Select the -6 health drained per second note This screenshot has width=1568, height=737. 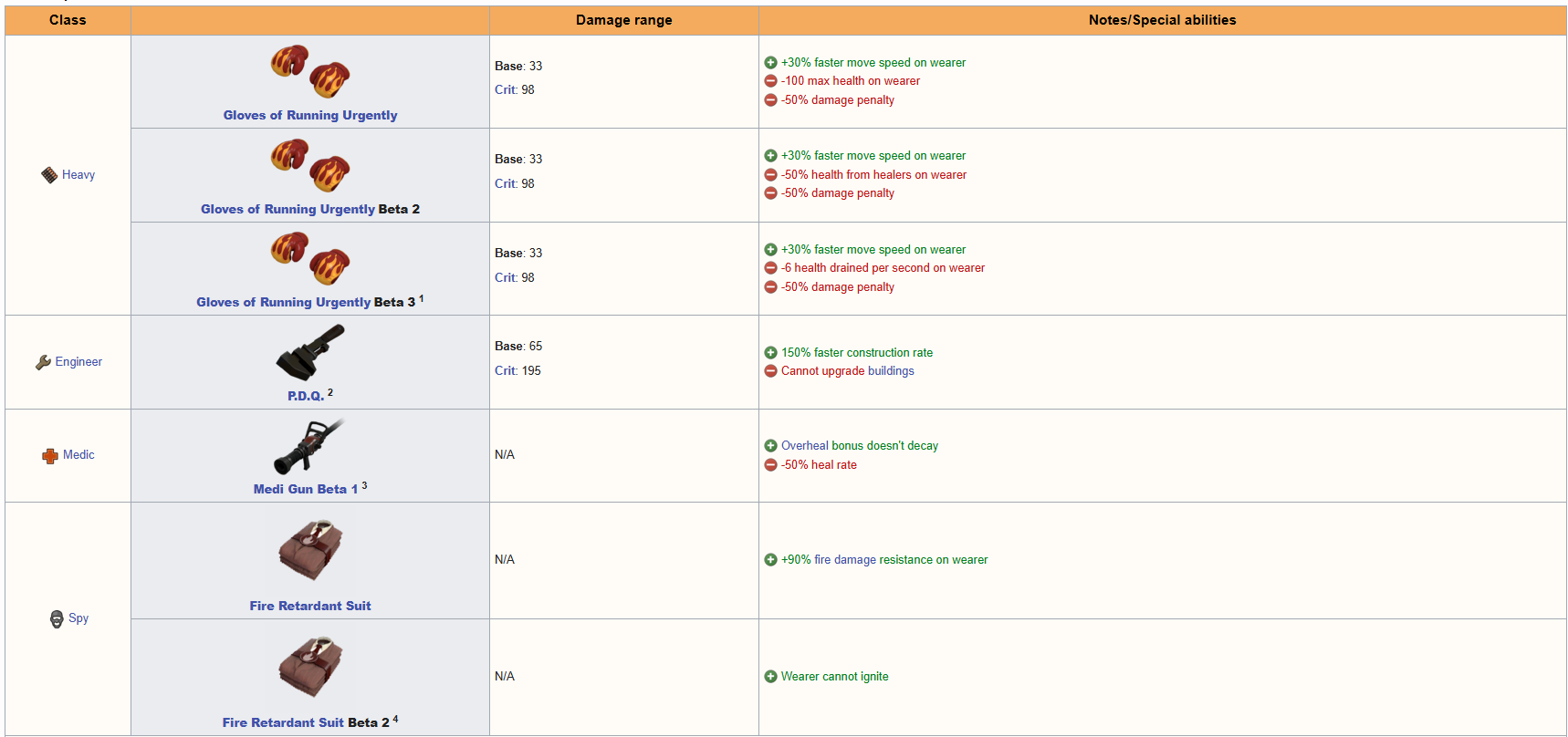(x=883, y=268)
